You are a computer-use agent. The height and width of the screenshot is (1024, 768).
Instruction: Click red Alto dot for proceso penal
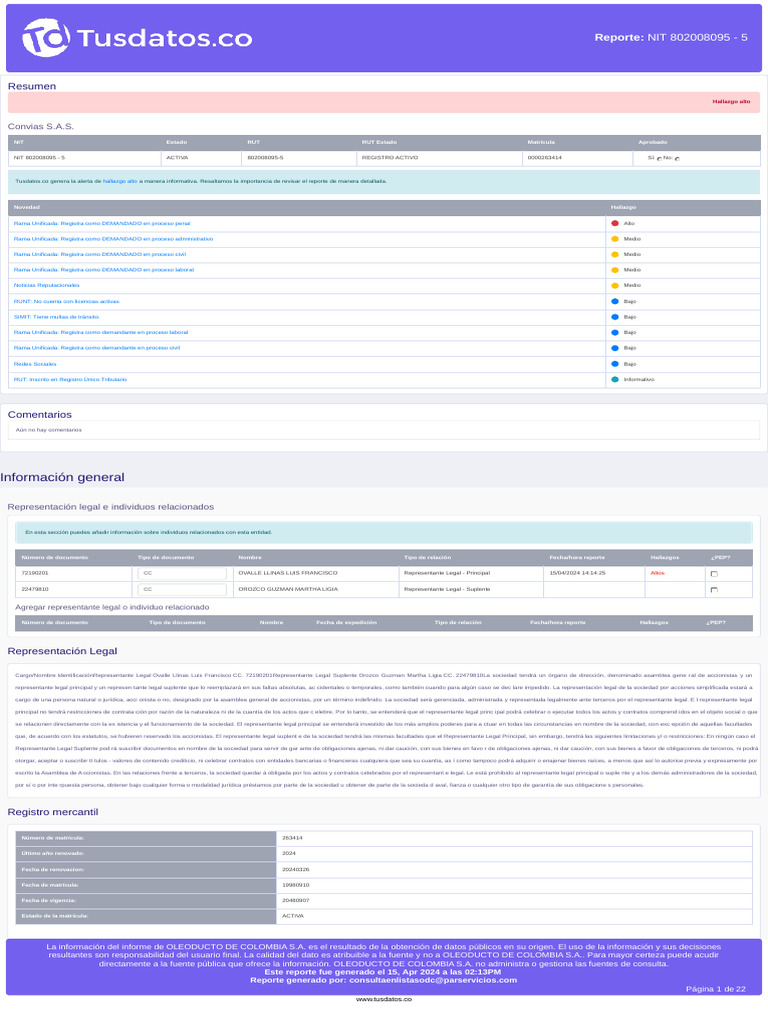pyautogui.click(x=615, y=223)
